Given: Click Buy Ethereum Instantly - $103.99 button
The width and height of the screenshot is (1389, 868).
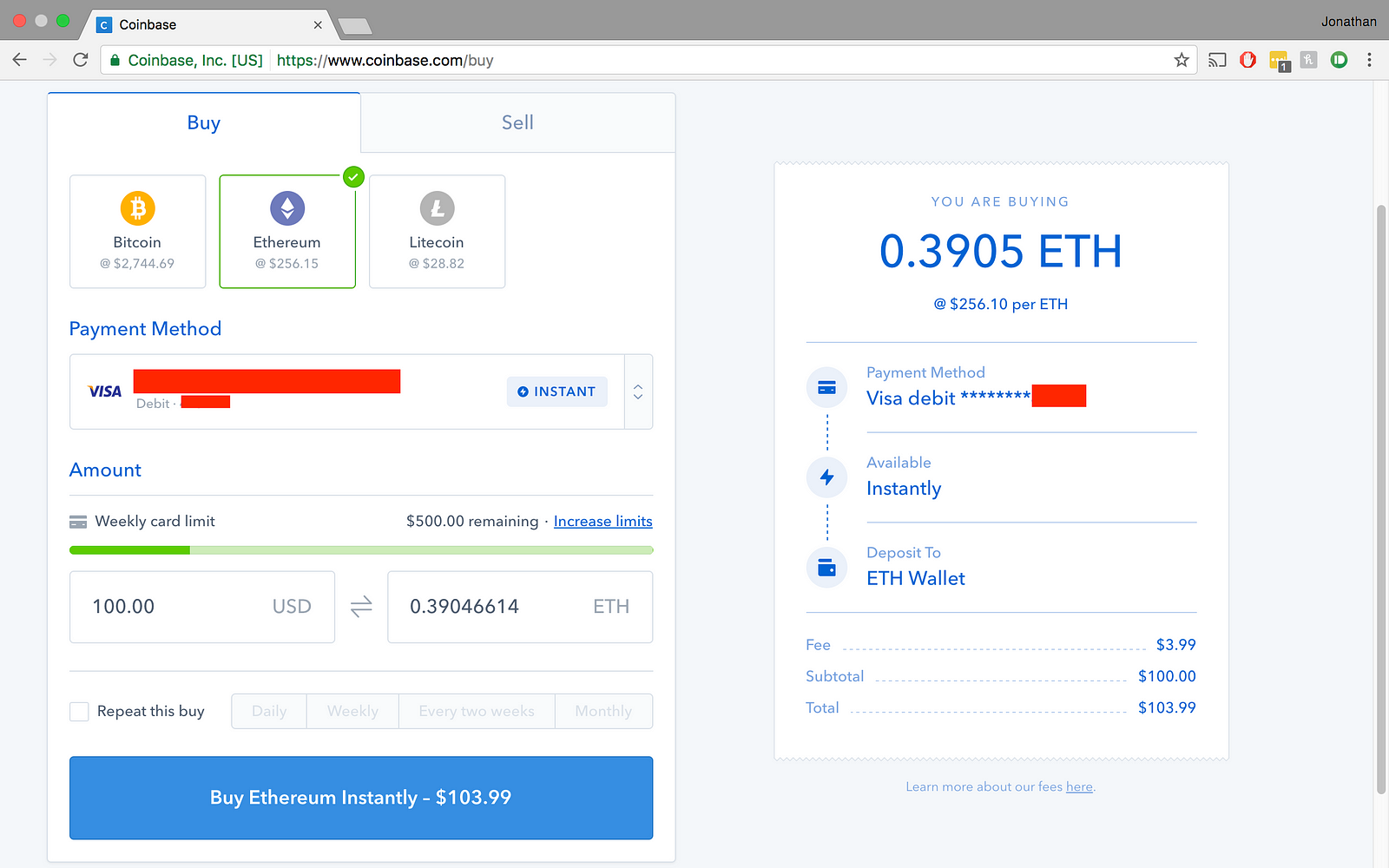Looking at the screenshot, I should pos(361,798).
